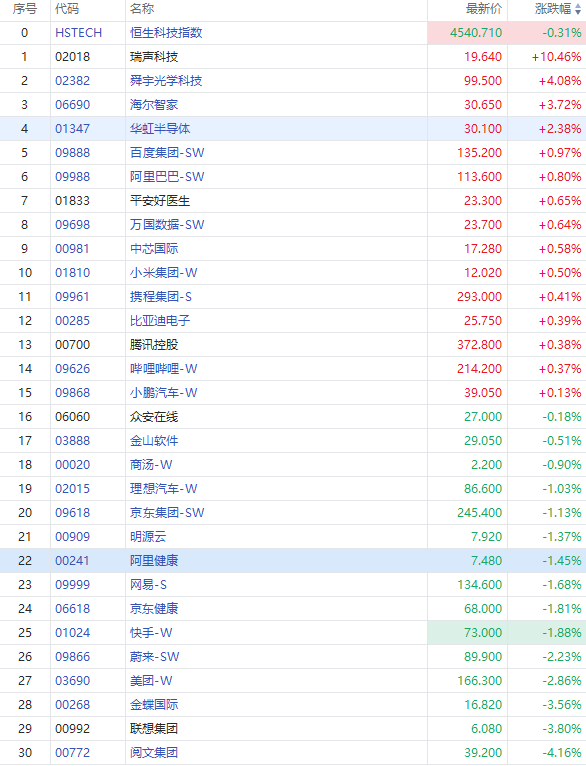The height and width of the screenshot is (766, 586).
Task: Select 腾讯控股 row
Action: [x=293, y=344]
